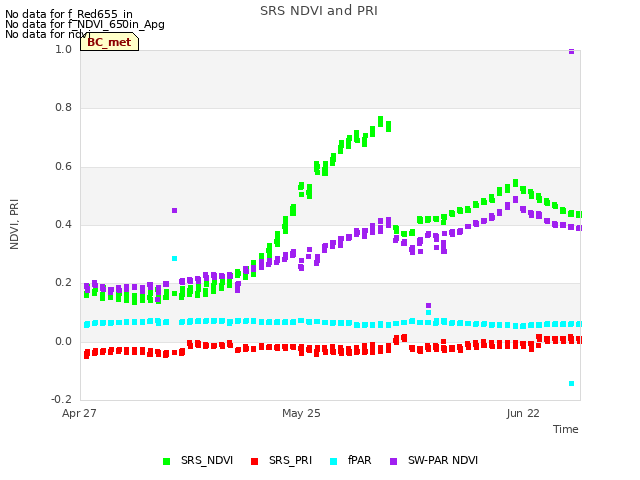
Task: Click the SW-PAR NDVI purple legend swatch
Action: coord(393,462)
